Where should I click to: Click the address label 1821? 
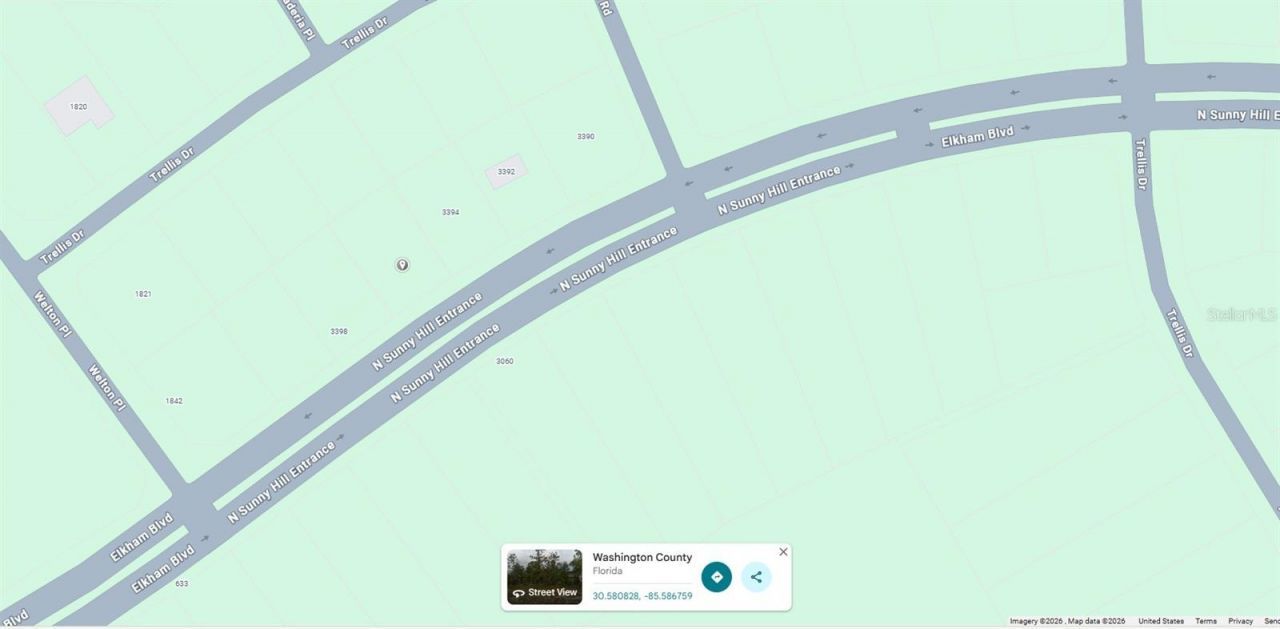point(143,294)
